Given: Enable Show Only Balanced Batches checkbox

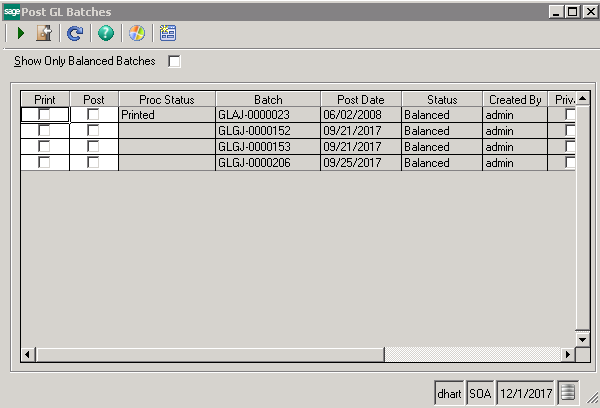Looking at the screenshot, I should pos(175,62).
